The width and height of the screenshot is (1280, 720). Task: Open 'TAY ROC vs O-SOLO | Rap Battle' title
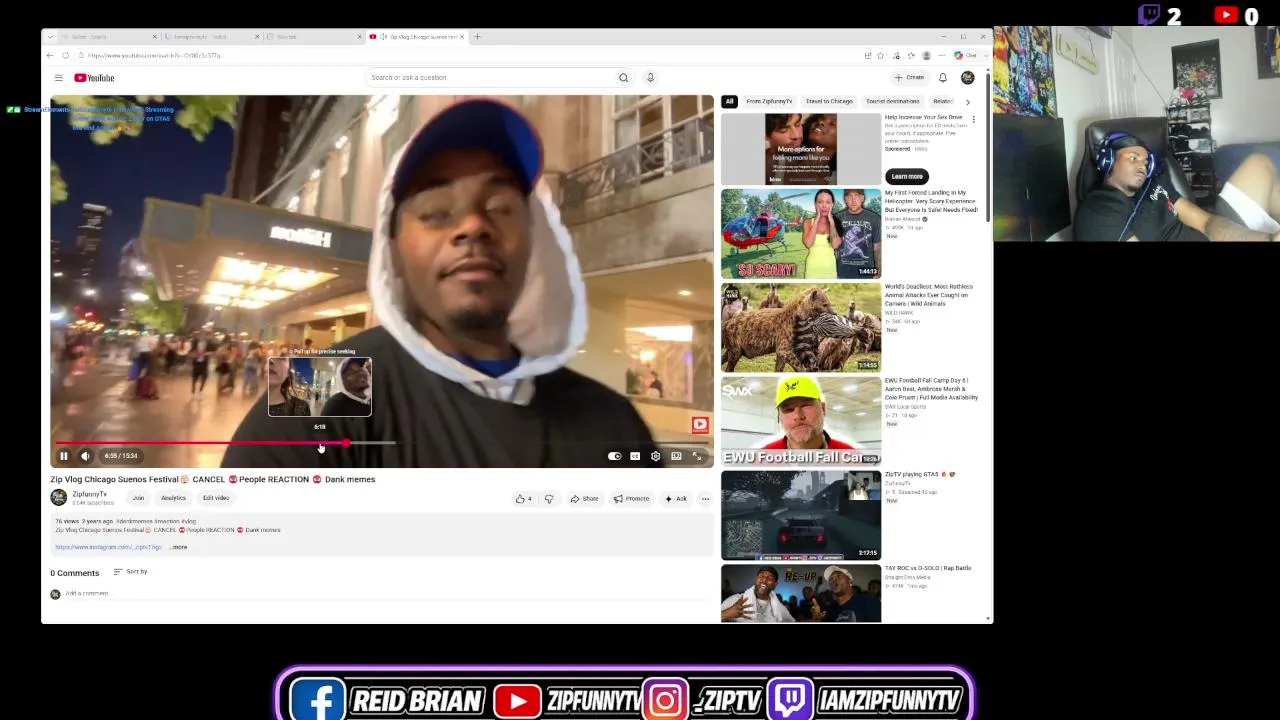point(928,568)
